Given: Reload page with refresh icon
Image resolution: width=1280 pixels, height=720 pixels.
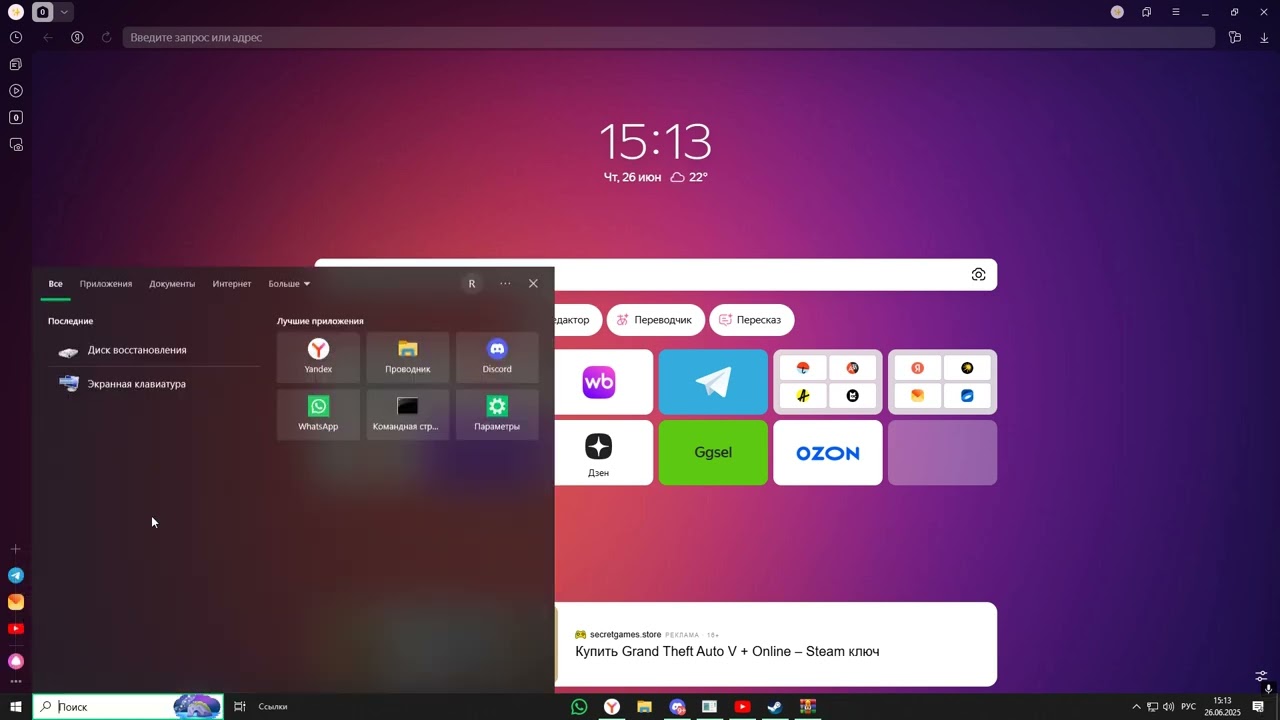Looking at the screenshot, I should [x=106, y=37].
